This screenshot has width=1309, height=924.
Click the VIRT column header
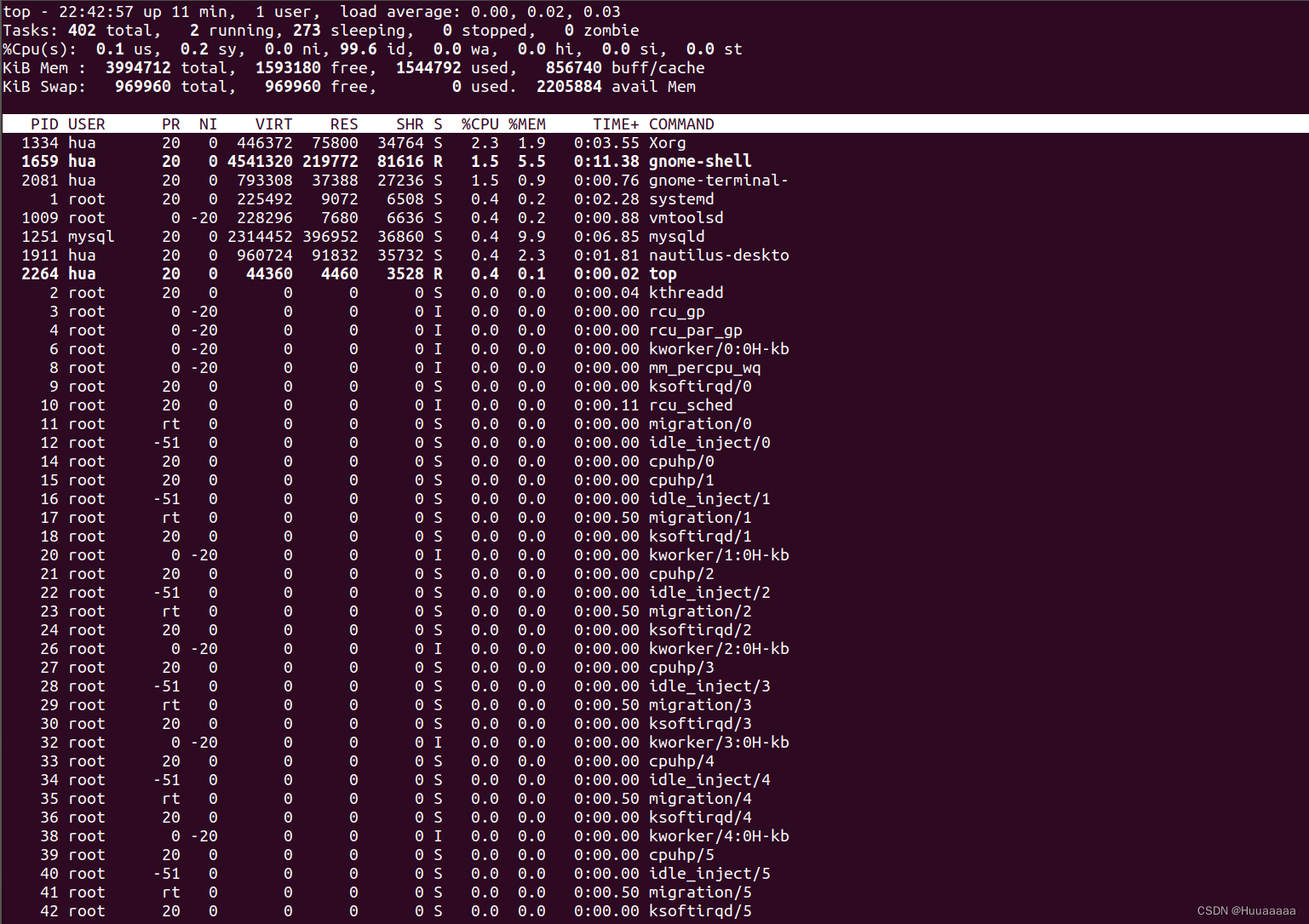click(x=274, y=123)
